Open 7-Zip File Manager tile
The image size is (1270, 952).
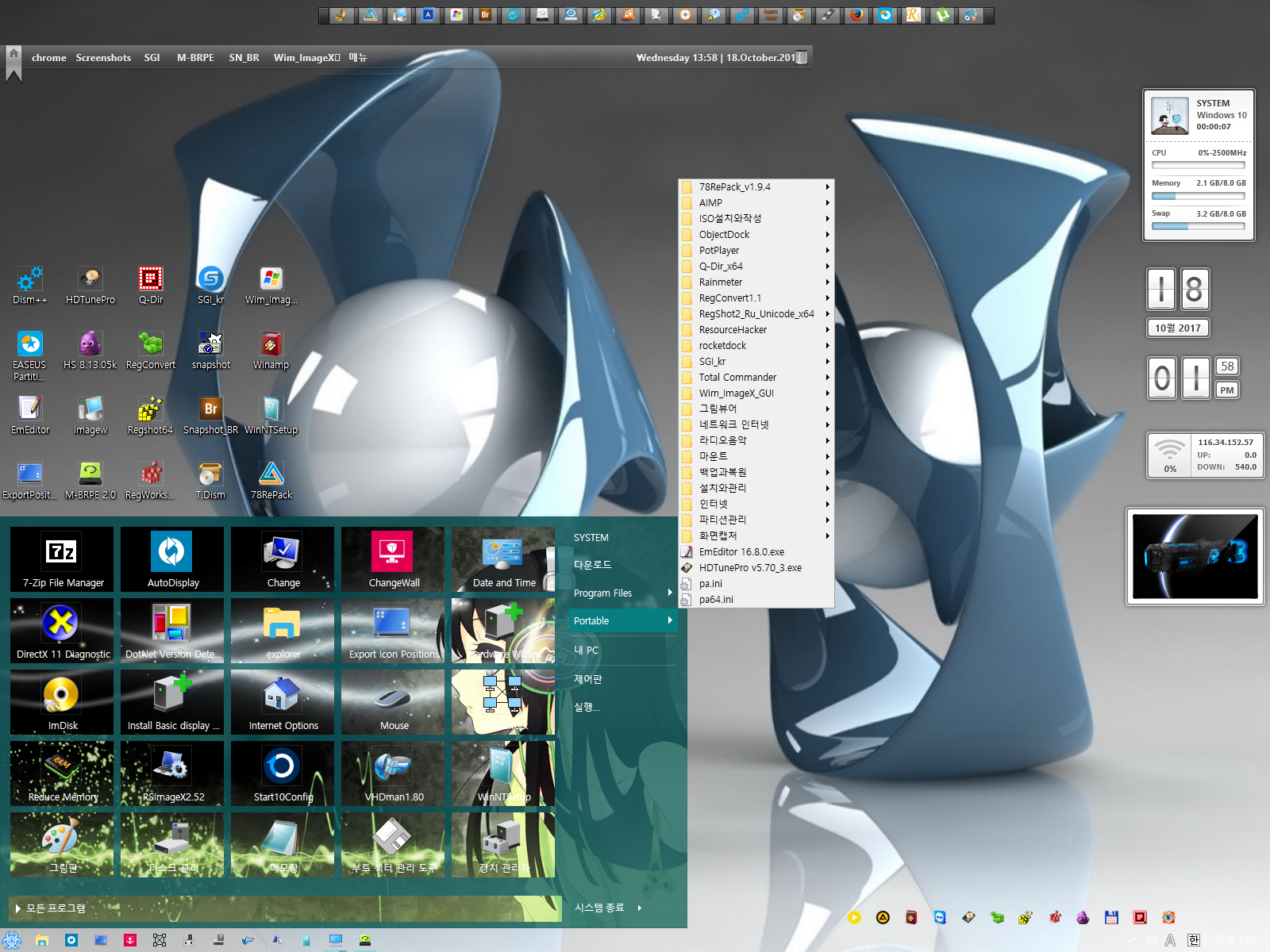pyautogui.click(x=63, y=559)
